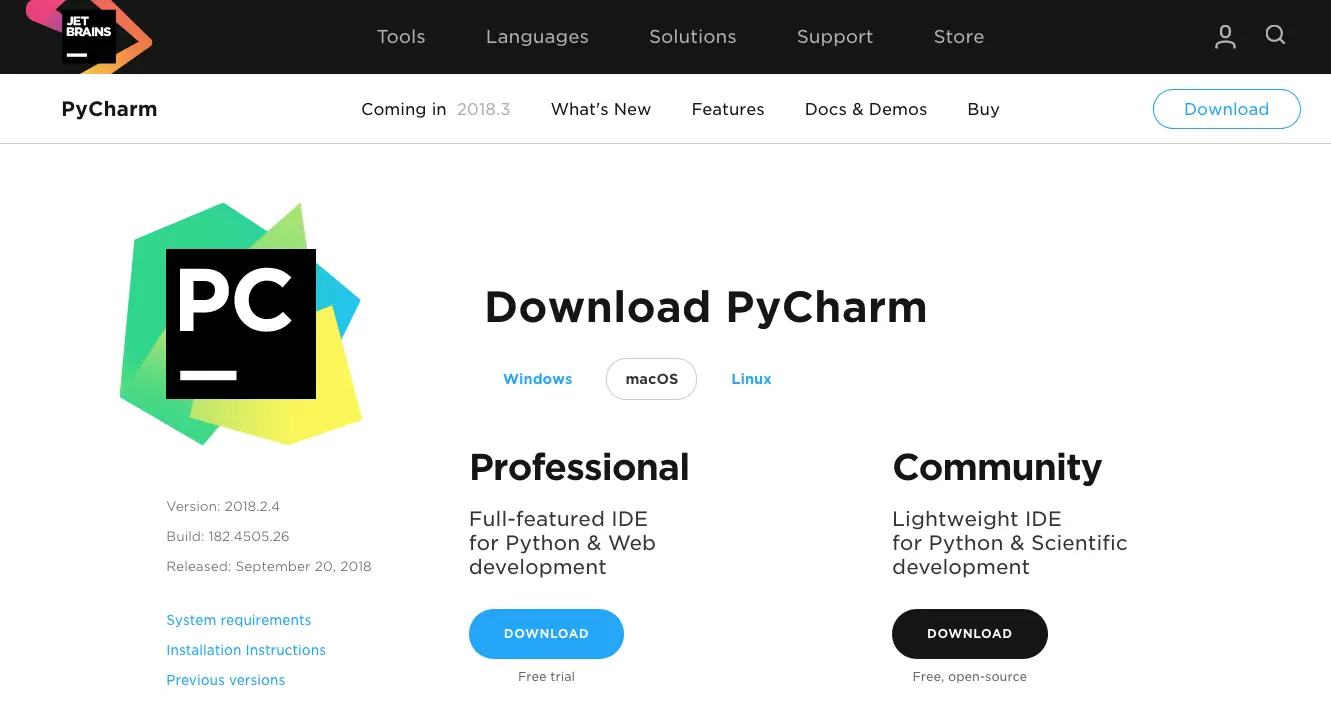Click the Version: 2018.2.4 text

pos(223,506)
